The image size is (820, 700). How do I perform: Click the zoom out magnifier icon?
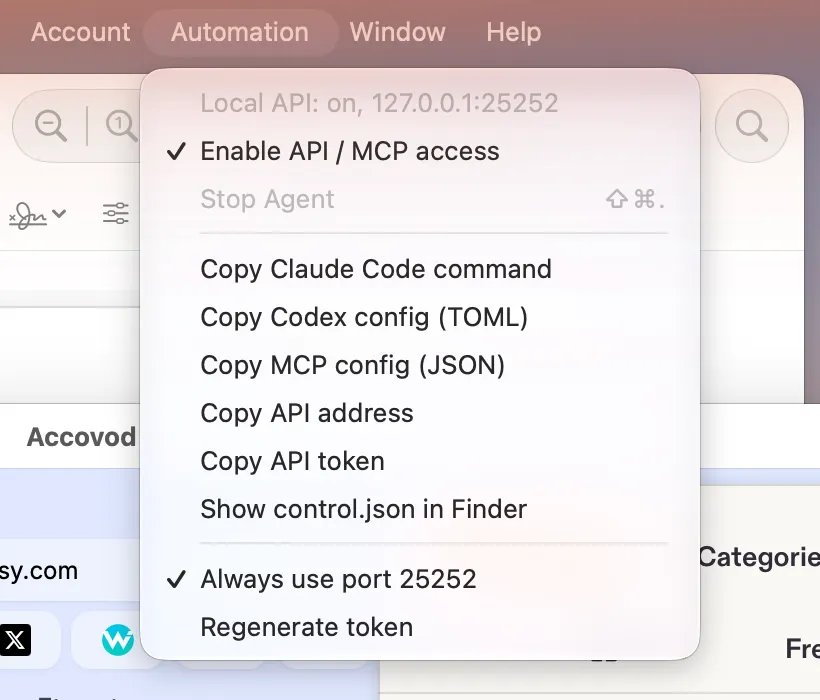tap(51, 126)
